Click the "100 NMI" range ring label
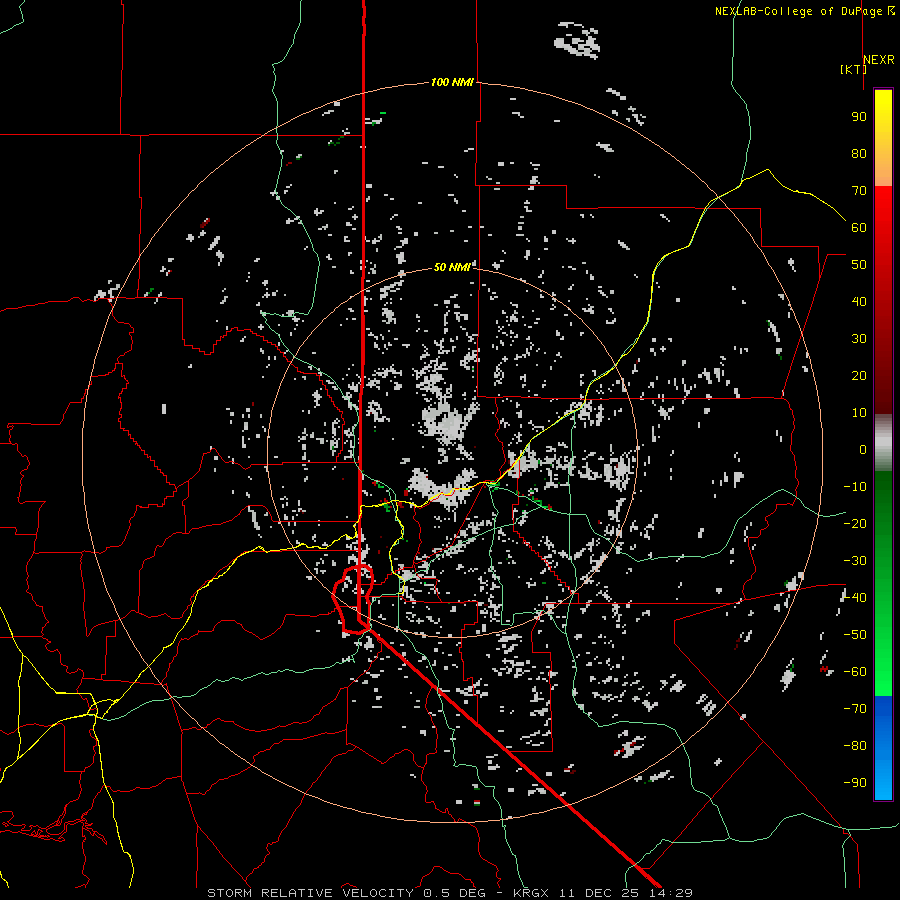Image resolution: width=900 pixels, height=900 pixels. (x=452, y=83)
